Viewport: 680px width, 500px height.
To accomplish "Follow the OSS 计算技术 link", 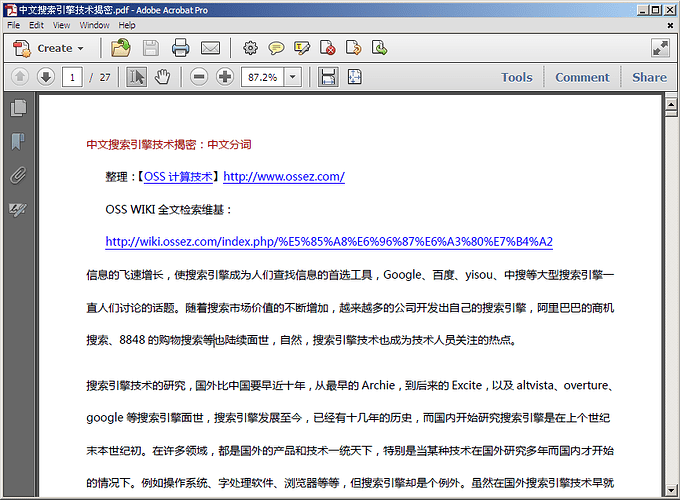I will tap(178, 176).
